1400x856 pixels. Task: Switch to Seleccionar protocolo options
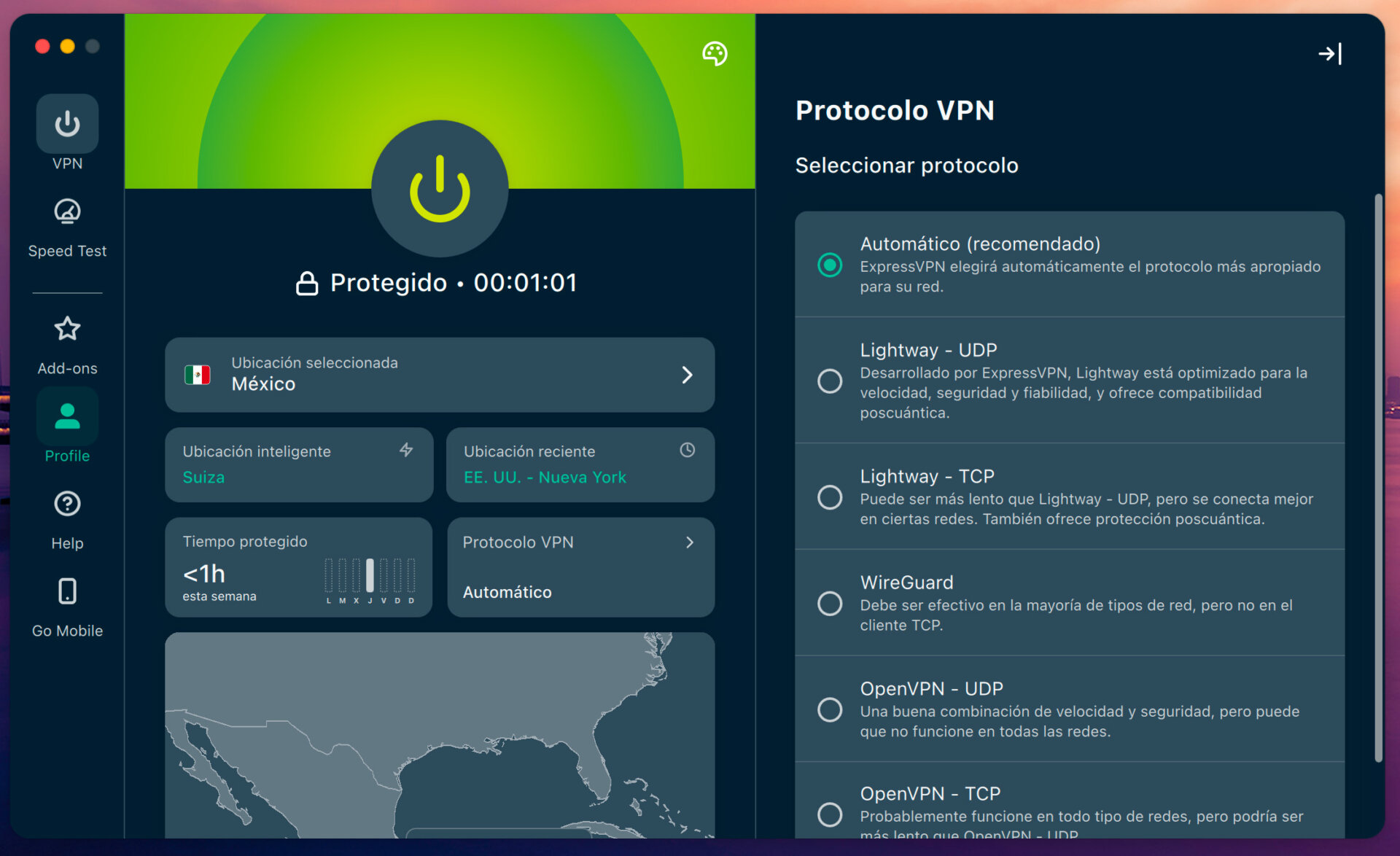[x=906, y=166]
